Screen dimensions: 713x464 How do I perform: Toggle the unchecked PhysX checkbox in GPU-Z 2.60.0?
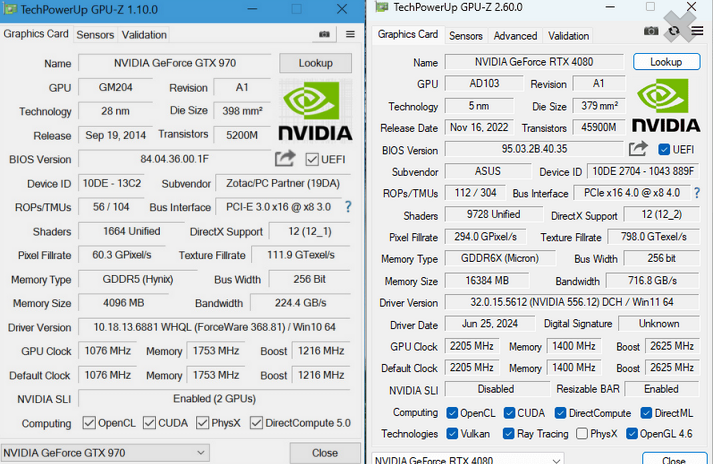[x=582, y=434]
